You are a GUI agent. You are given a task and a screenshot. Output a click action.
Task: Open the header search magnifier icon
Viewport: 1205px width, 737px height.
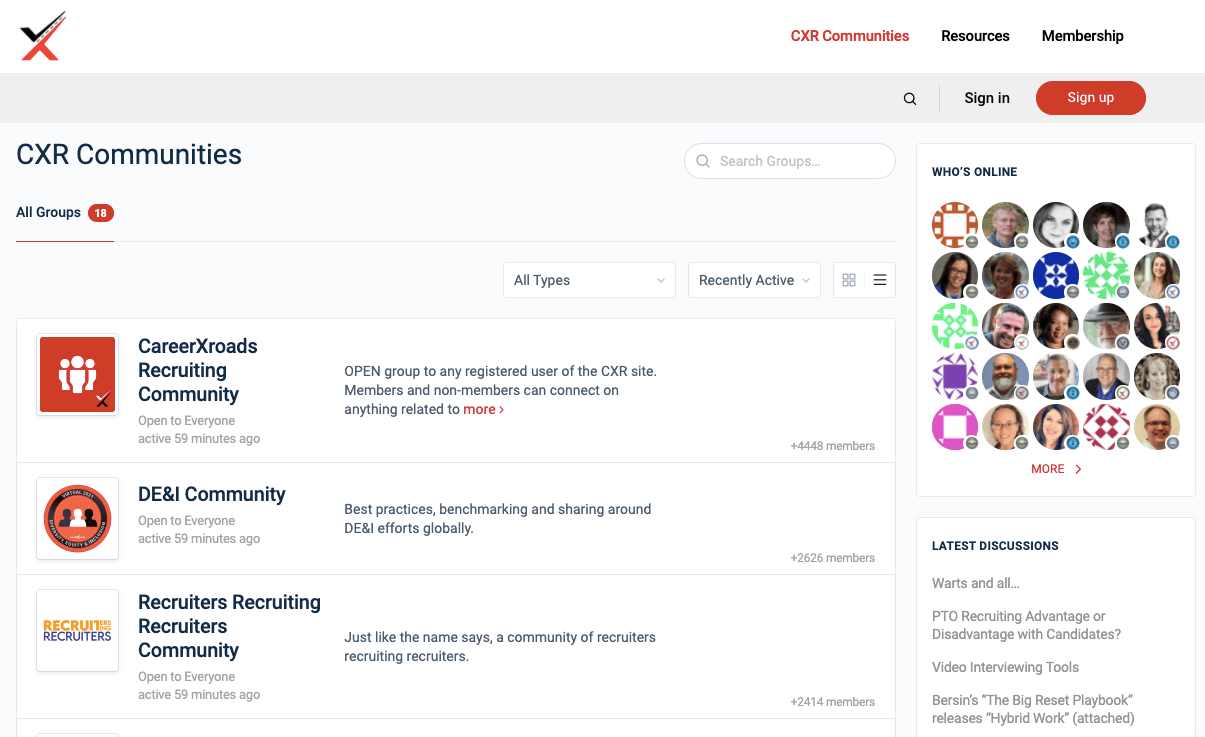910,99
